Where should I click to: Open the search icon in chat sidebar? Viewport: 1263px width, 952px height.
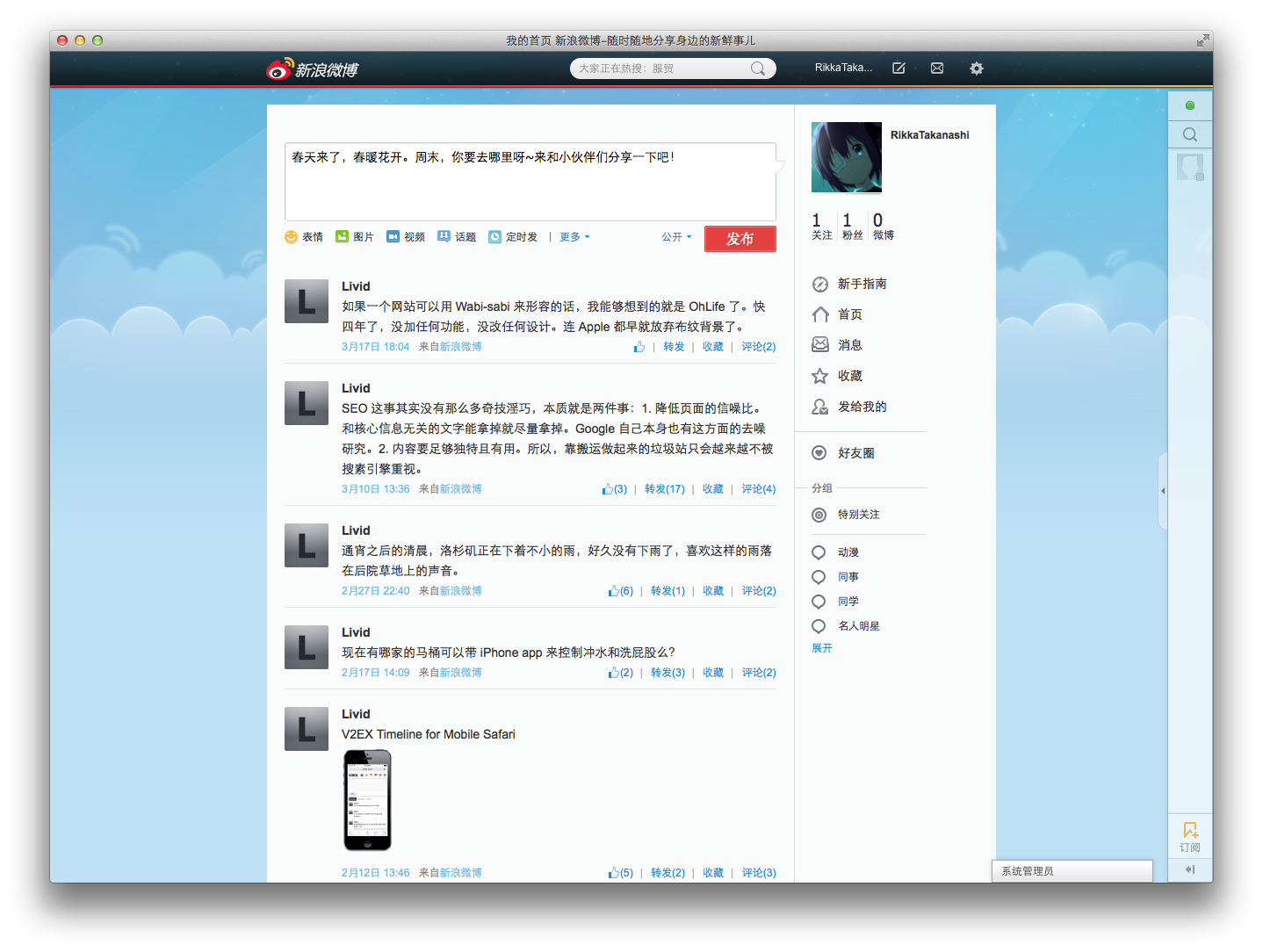coord(1190,134)
